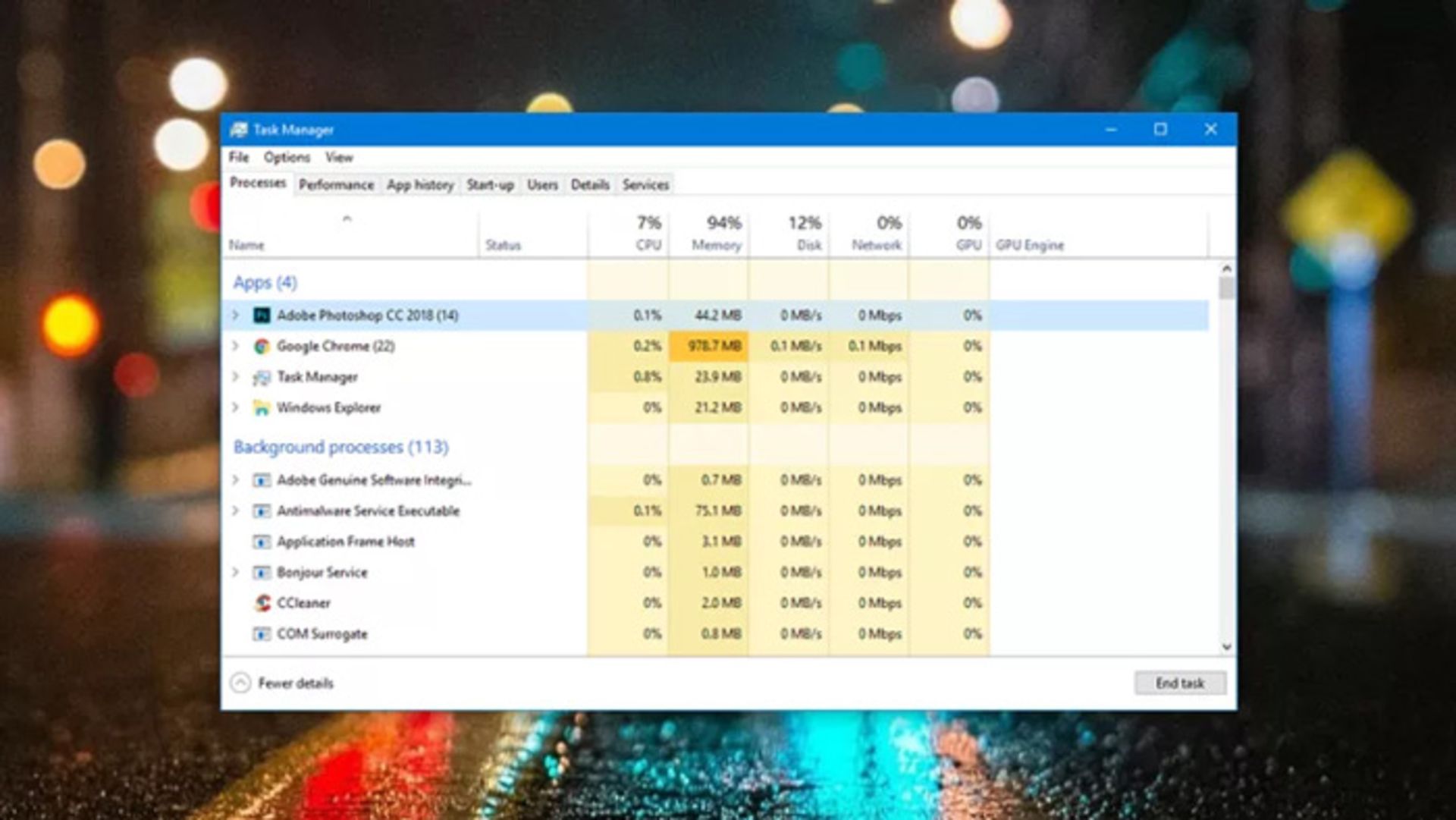Open the Options menu
Screen dimensions: 1456x820
(287, 158)
